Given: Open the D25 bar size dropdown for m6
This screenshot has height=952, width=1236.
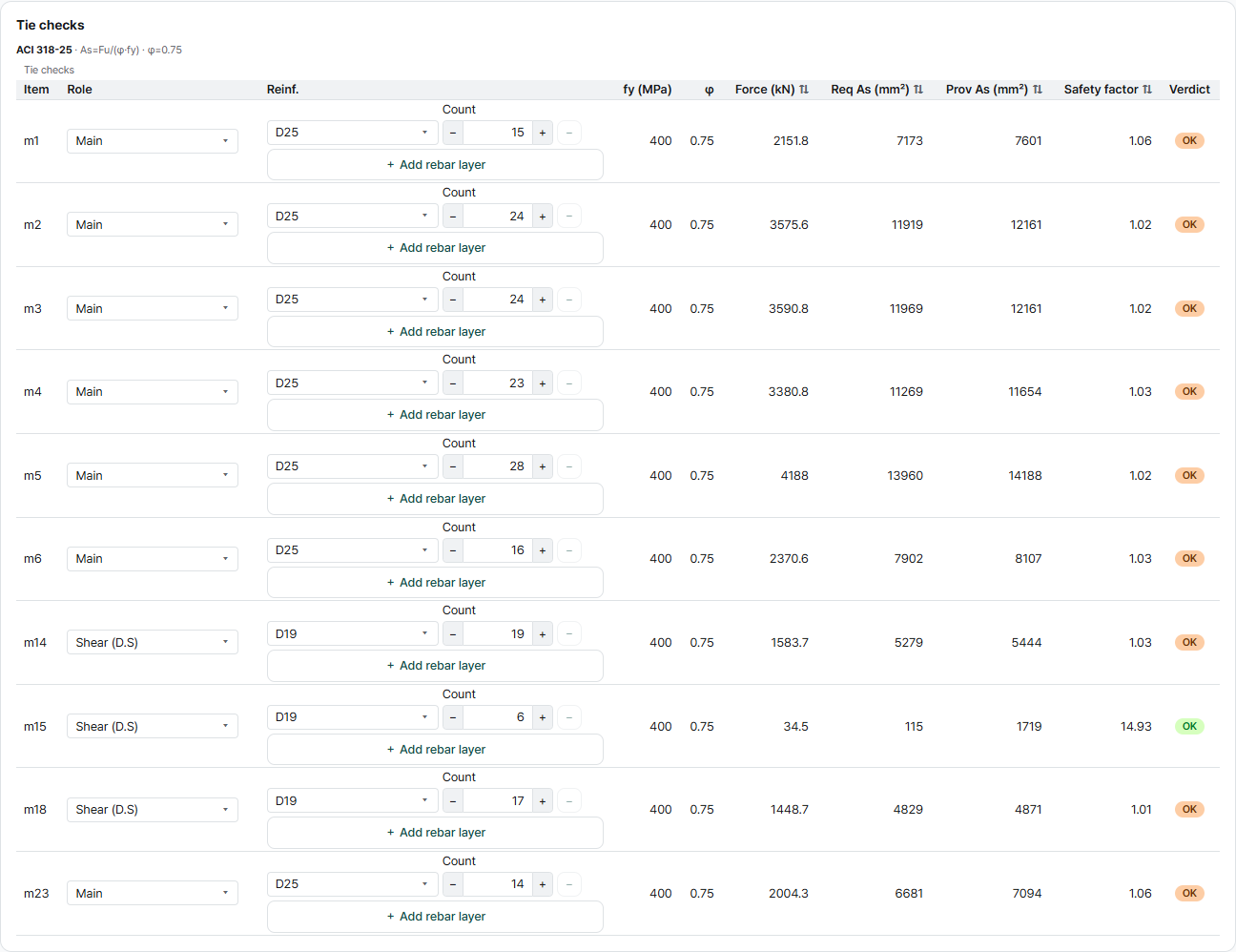Looking at the screenshot, I should click(353, 550).
